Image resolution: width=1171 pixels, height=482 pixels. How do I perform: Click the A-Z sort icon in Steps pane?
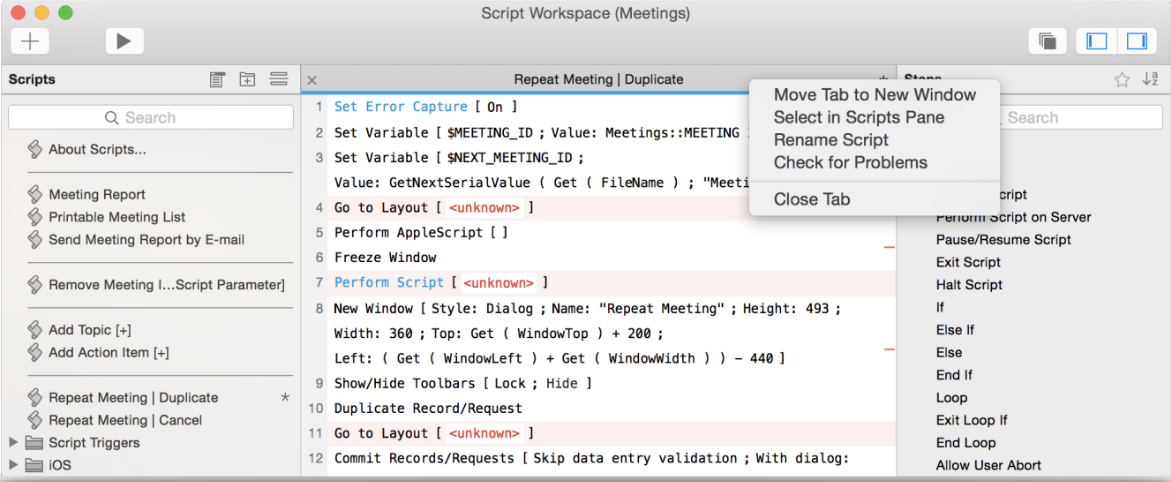pyautogui.click(x=1150, y=80)
